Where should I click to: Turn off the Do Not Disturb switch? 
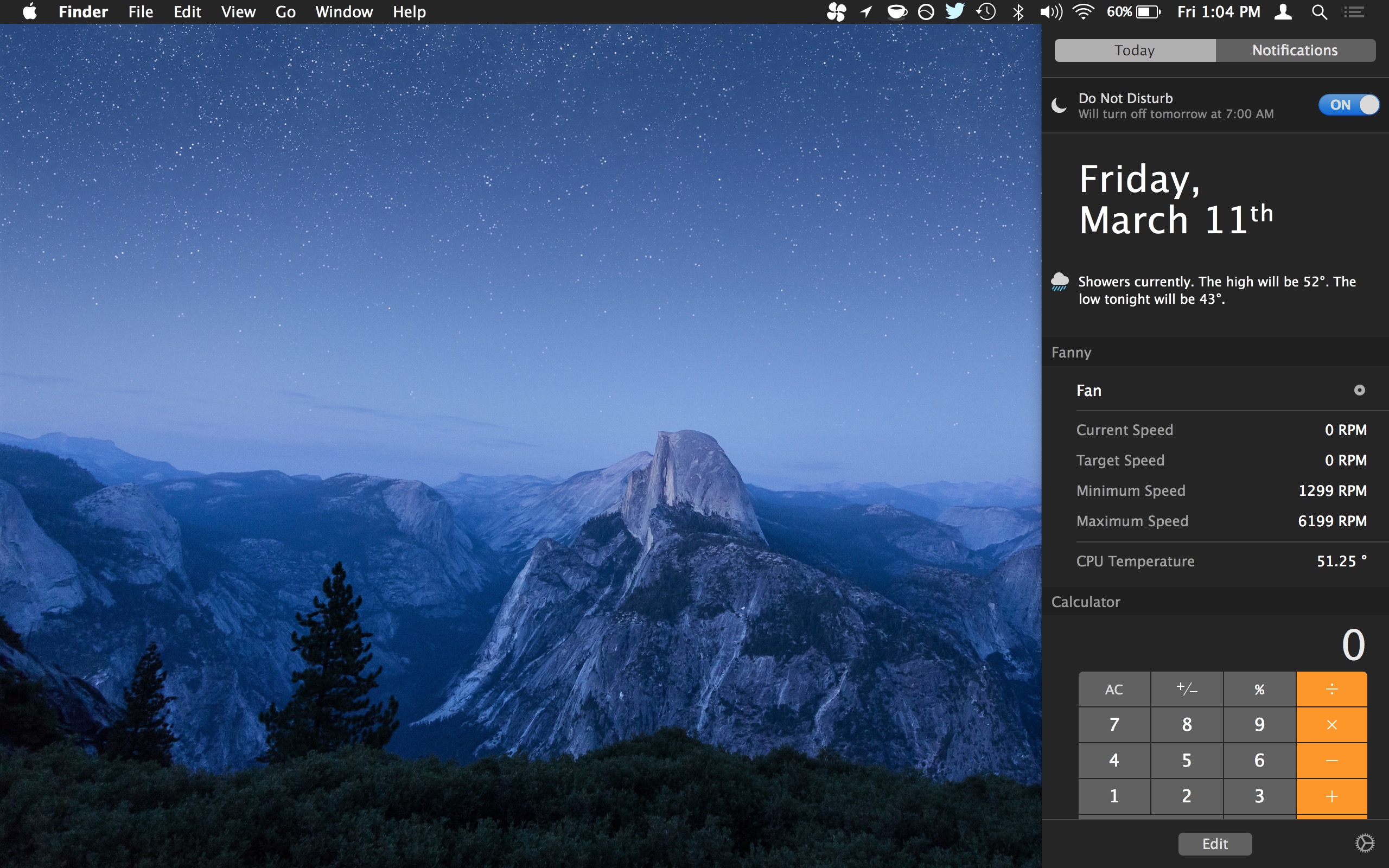click(1348, 105)
